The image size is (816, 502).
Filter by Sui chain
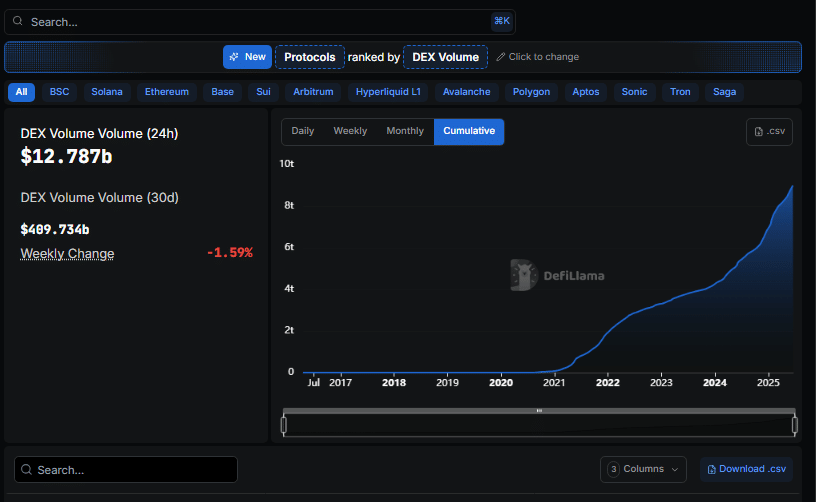tap(263, 92)
